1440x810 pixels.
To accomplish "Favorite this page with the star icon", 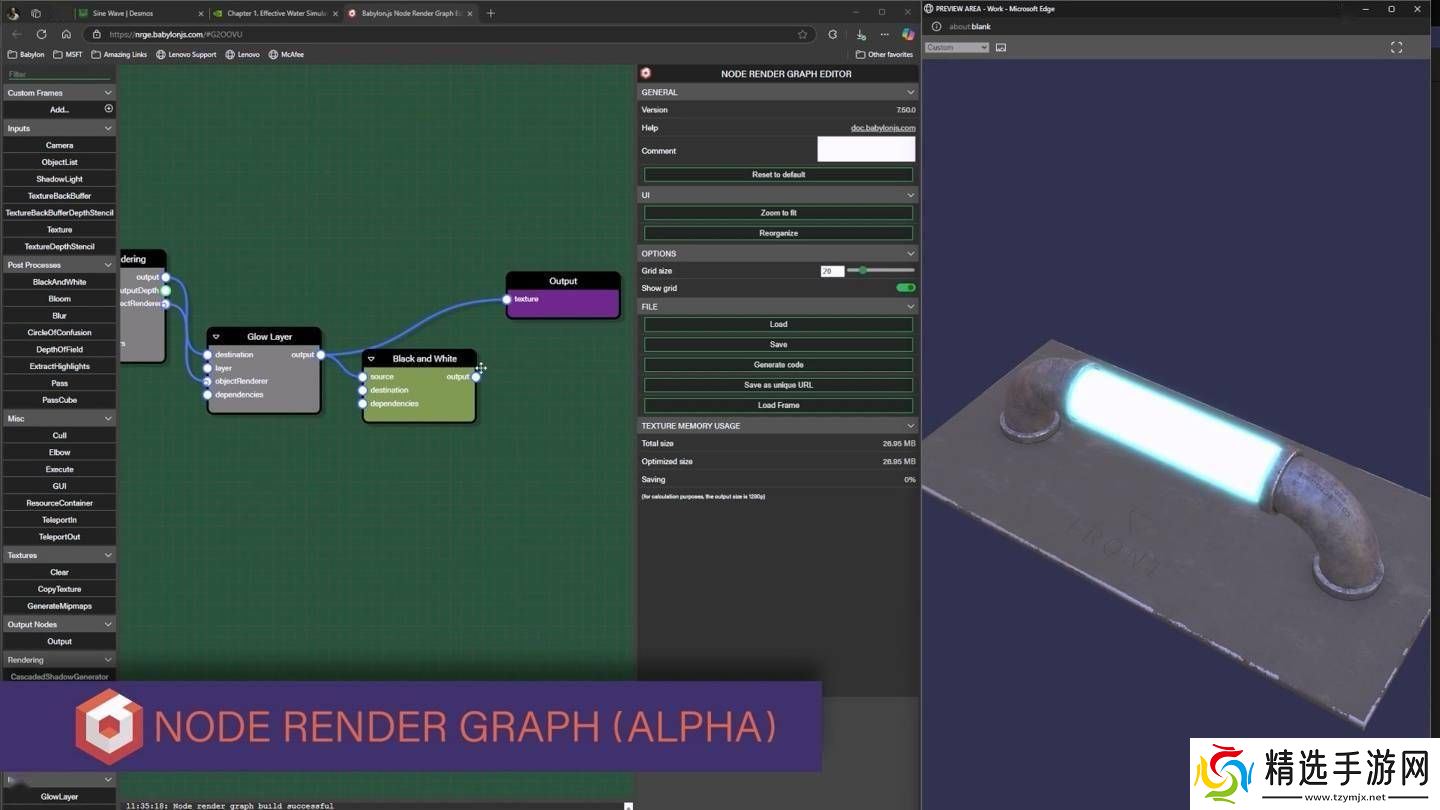I will (x=802, y=34).
